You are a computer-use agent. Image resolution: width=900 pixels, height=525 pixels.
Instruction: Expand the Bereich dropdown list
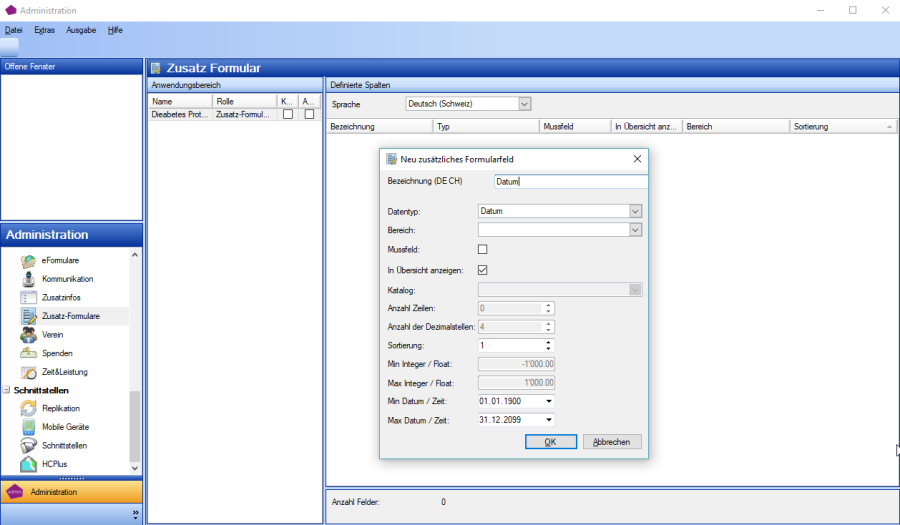[634, 230]
